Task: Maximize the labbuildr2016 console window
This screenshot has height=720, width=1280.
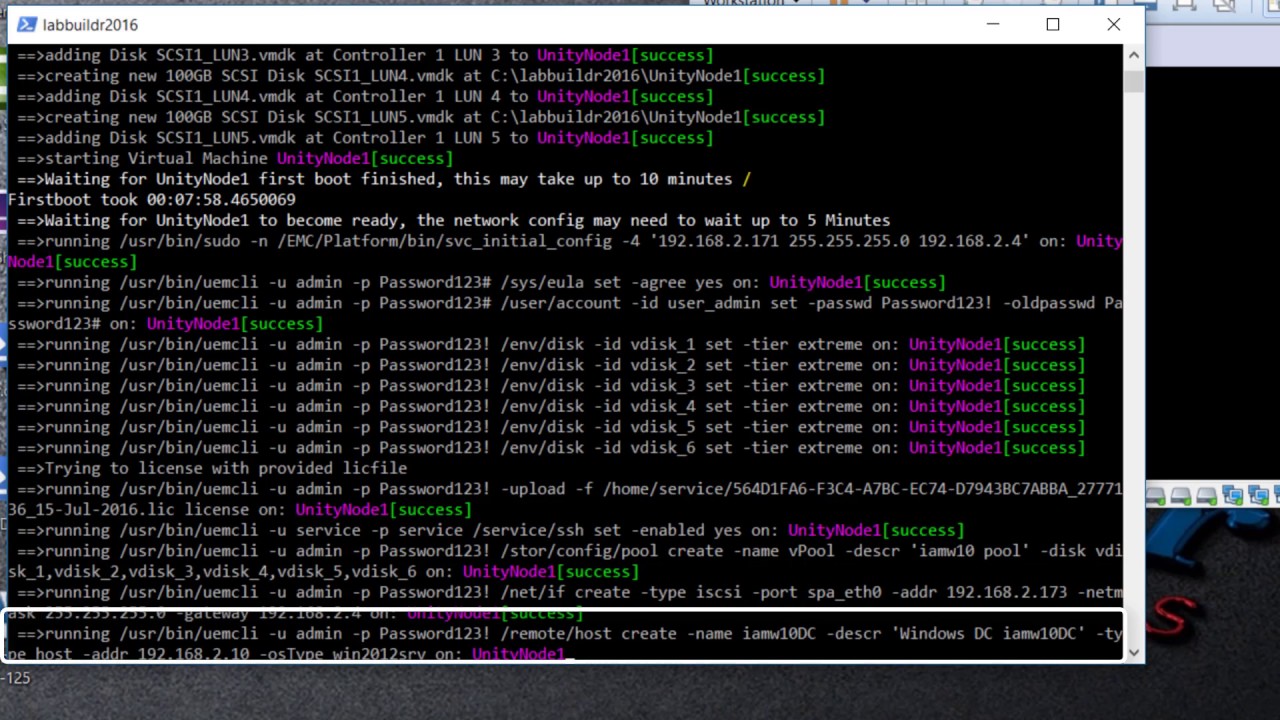Action: point(1053,24)
